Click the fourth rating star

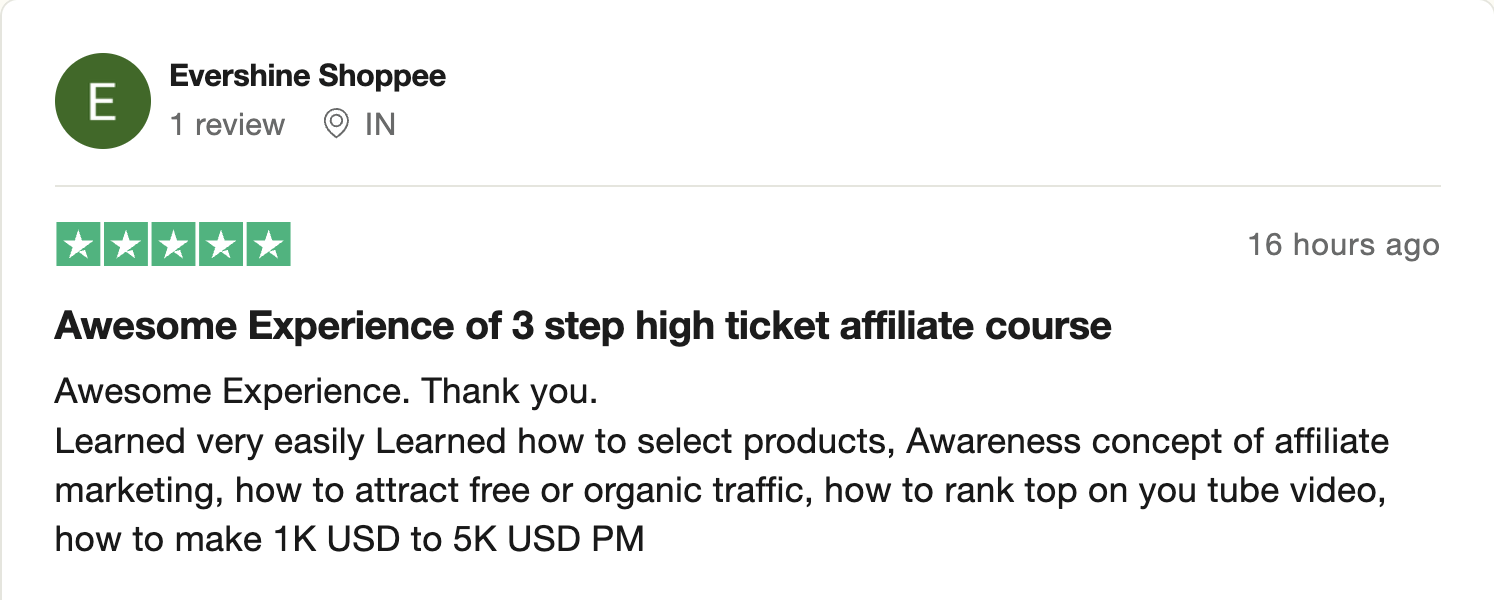(220, 245)
